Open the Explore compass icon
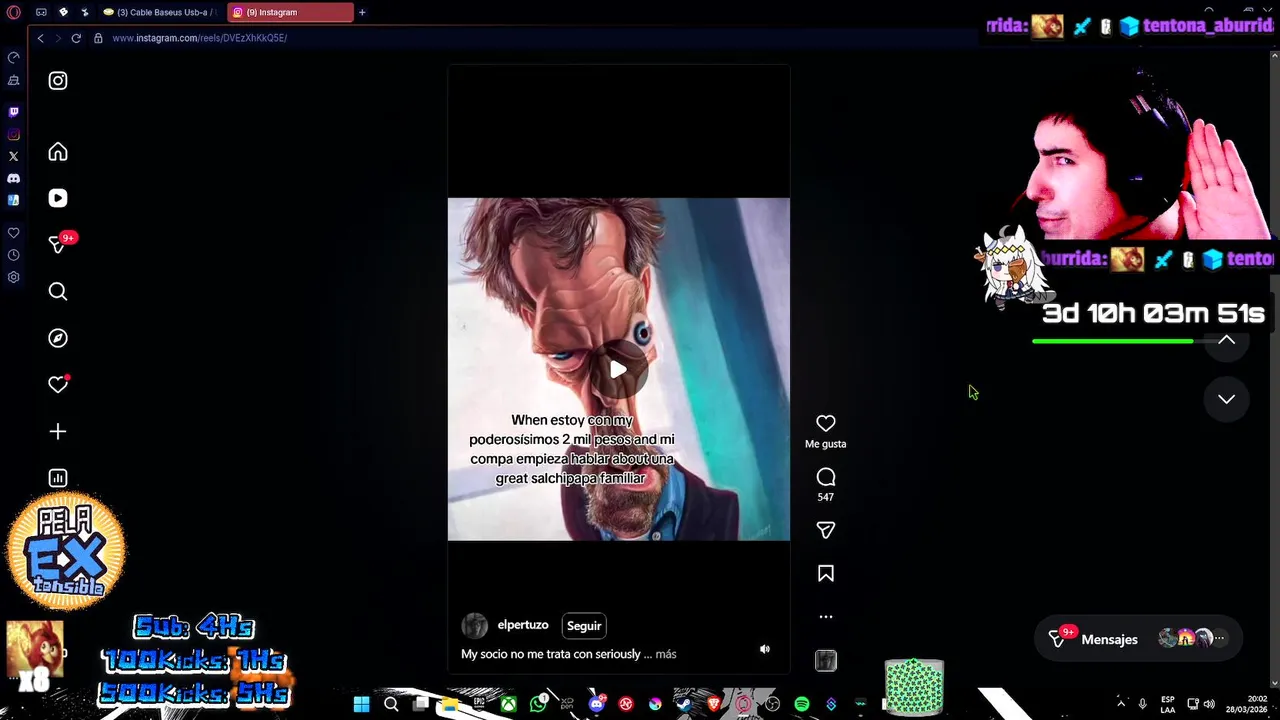1280x720 pixels. tap(58, 338)
